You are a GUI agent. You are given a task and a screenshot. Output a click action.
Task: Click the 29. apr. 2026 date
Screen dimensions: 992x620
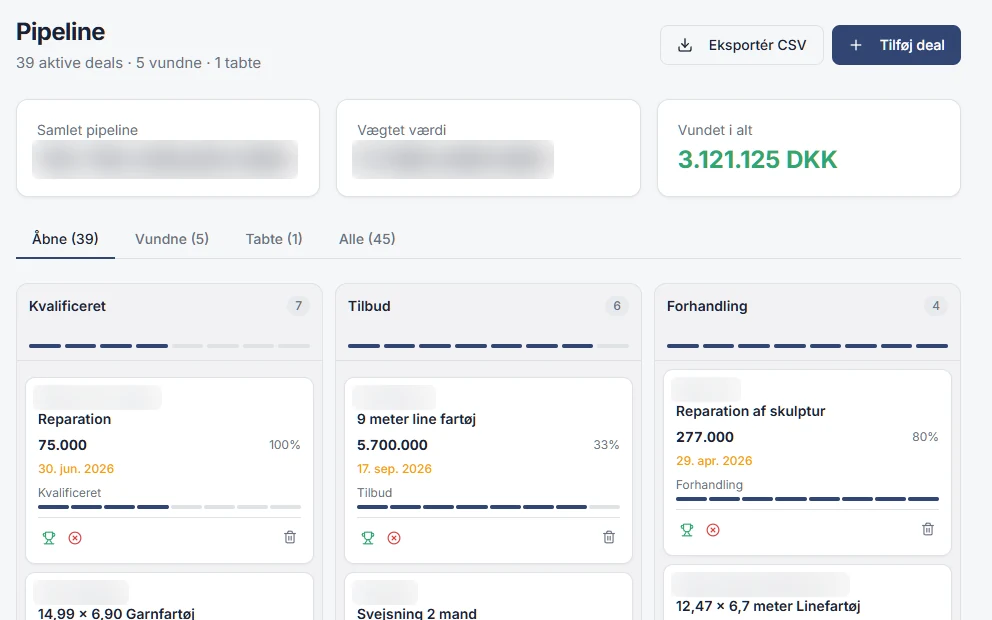pyautogui.click(x=714, y=461)
